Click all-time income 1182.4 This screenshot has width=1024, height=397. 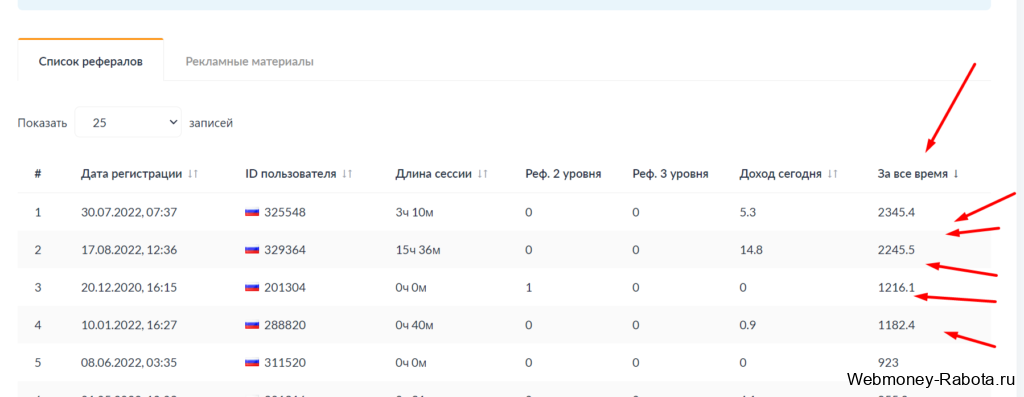pos(897,325)
